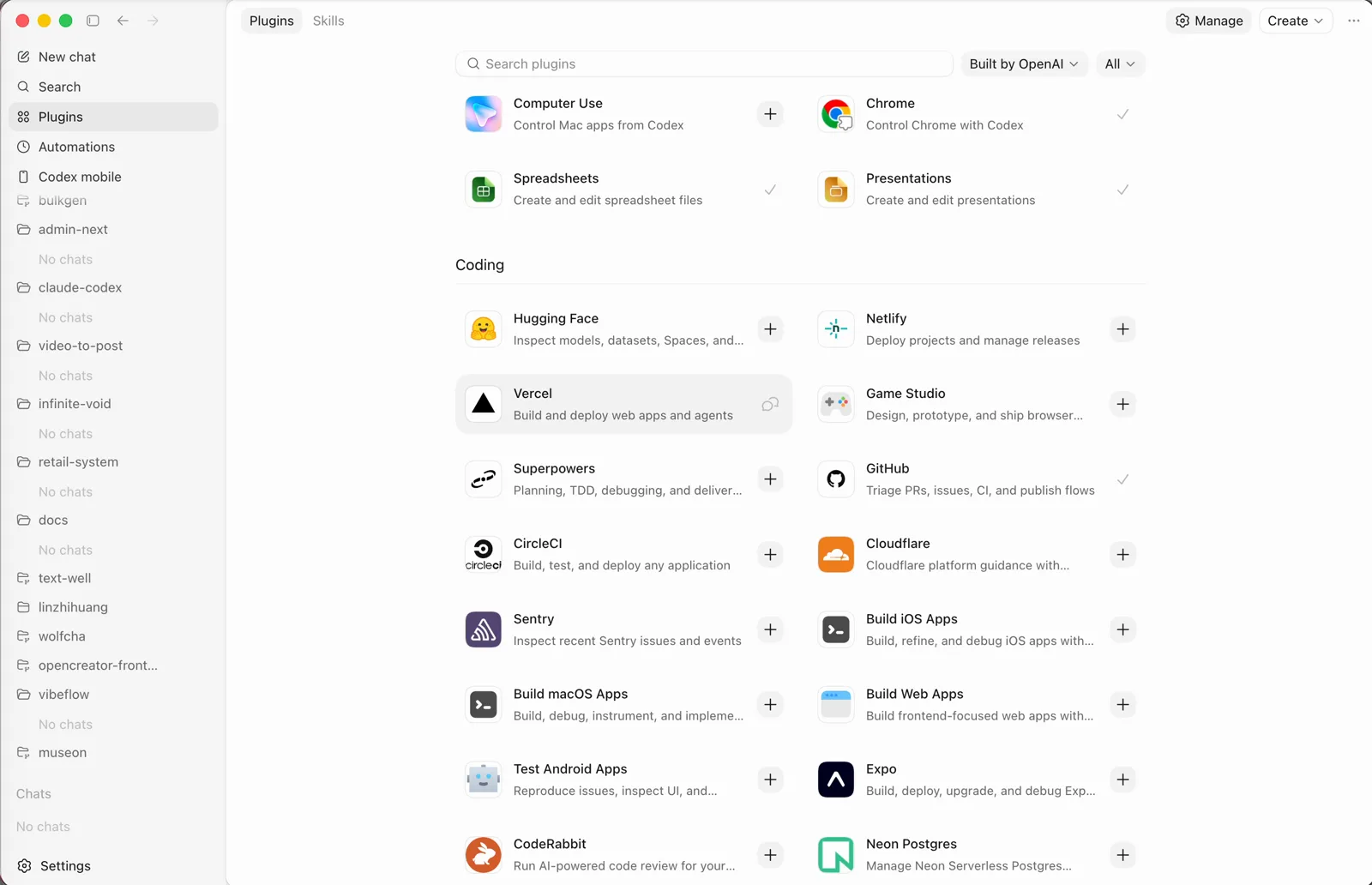Toggle the sidebar panel icon
This screenshot has height=885, width=1372.
point(93,21)
